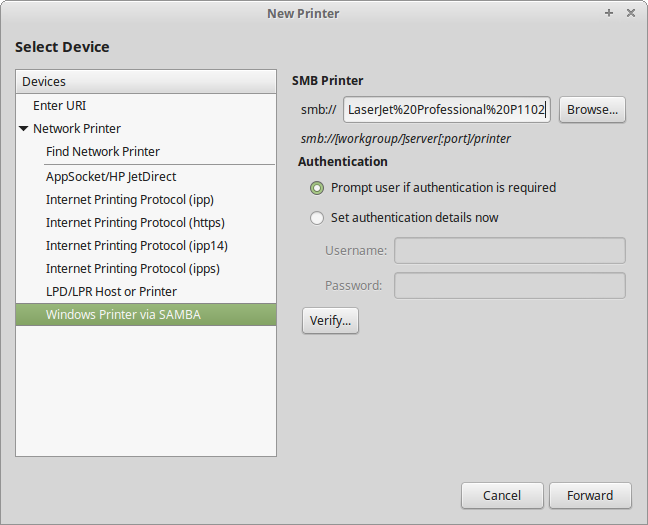Click the Forward button

(x=590, y=495)
